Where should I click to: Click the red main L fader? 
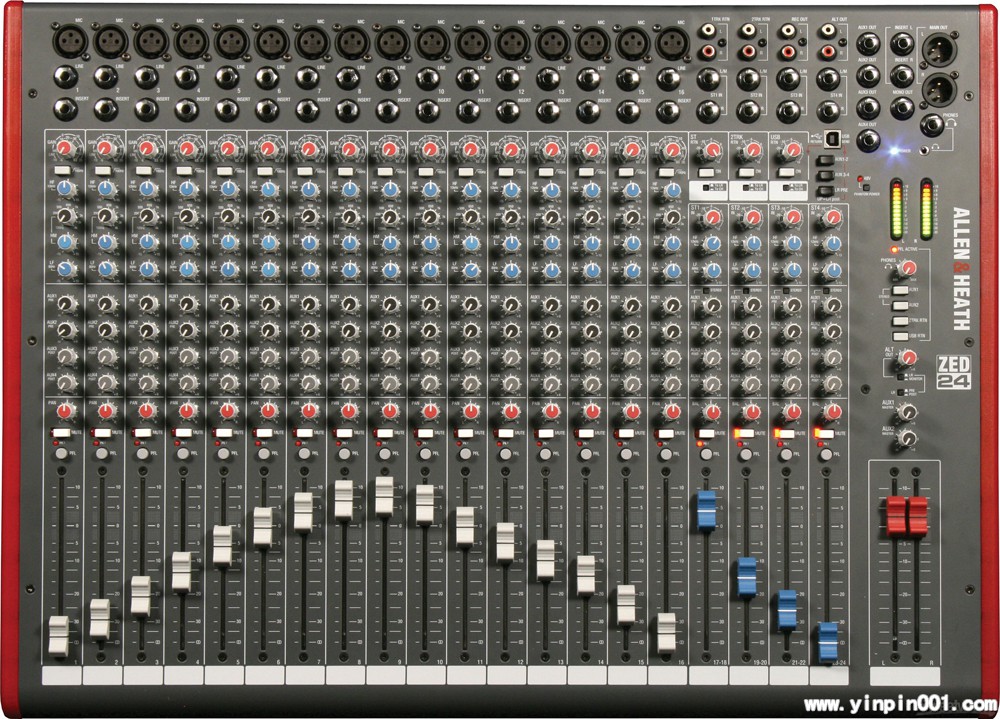pos(894,514)
